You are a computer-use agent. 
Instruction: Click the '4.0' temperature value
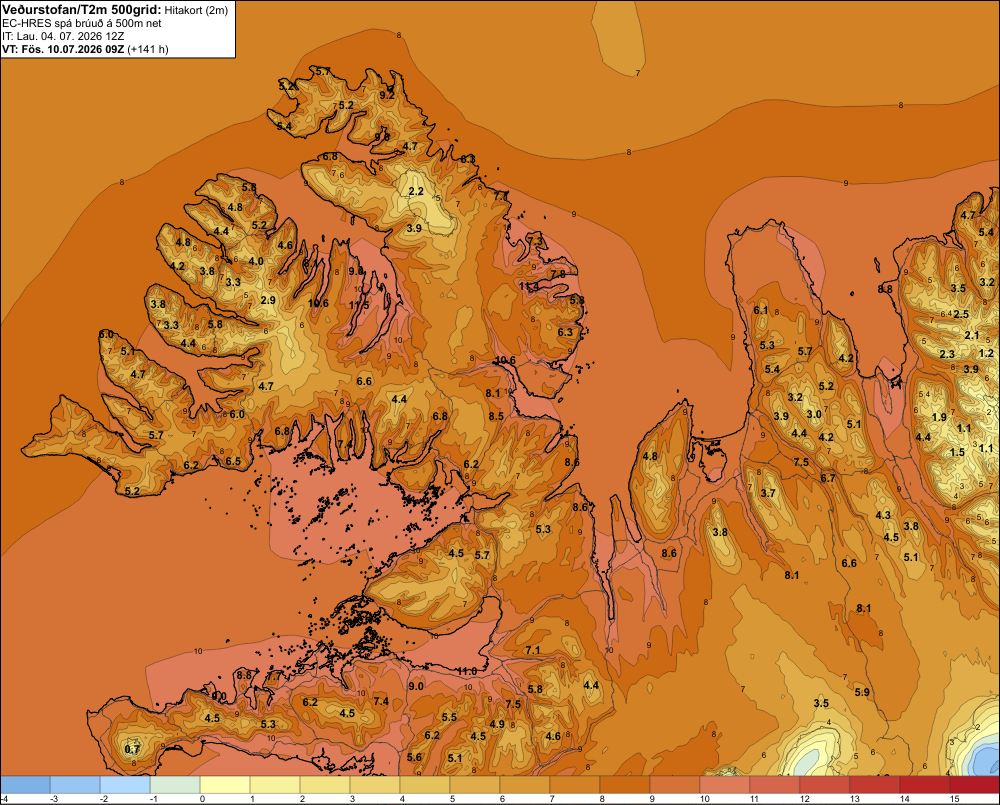[x=256, y=261]
